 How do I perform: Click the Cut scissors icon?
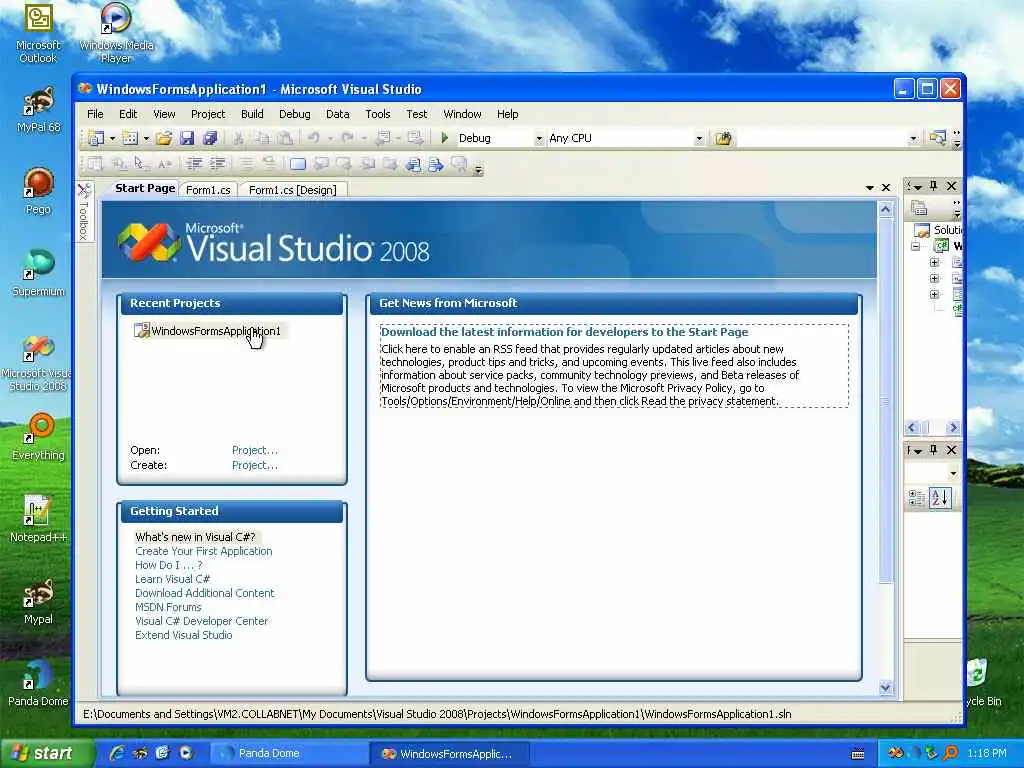238,138
